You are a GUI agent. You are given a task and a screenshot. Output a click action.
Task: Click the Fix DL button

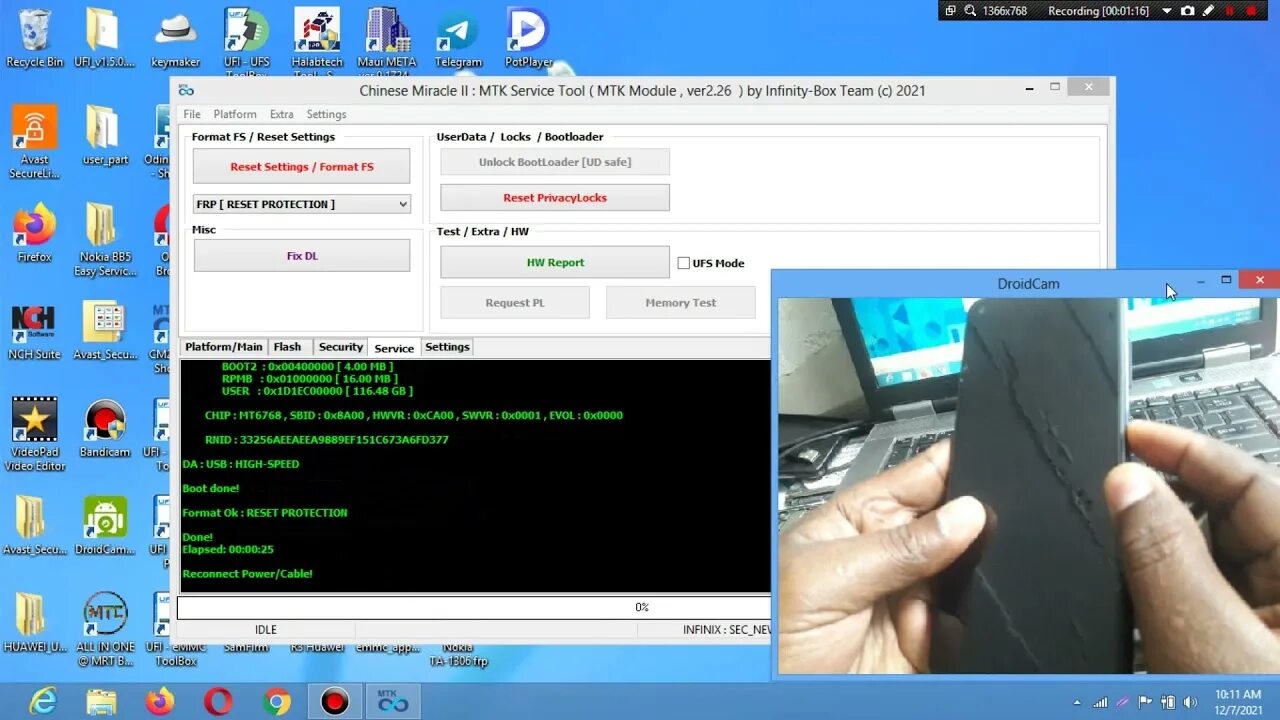click(301, 255)
